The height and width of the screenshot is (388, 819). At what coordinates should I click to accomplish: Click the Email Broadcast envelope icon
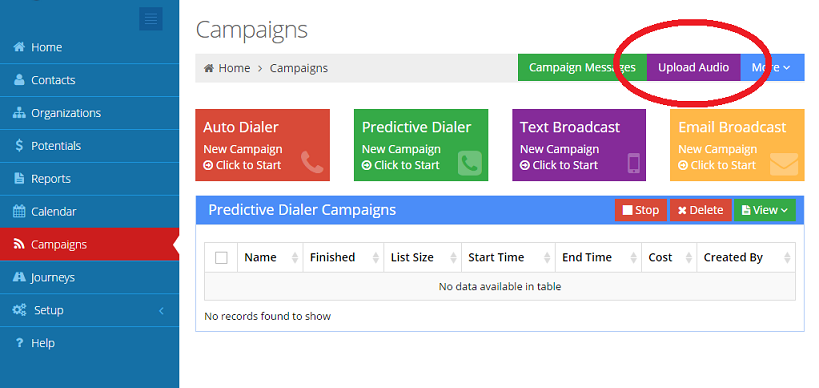pos(784,164)
